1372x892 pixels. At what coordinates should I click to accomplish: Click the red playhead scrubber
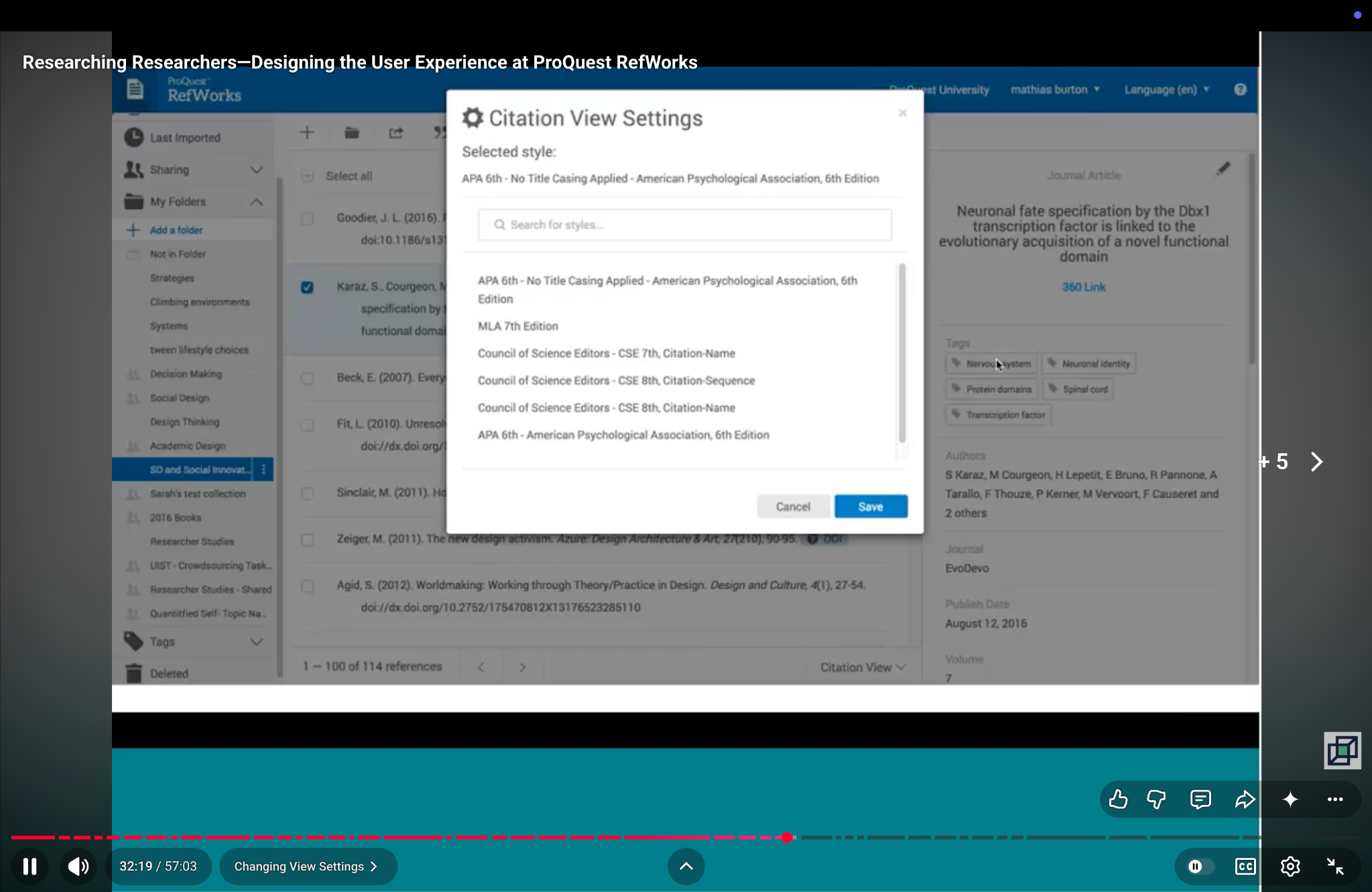pyautogui.click(x=787, y=837)
